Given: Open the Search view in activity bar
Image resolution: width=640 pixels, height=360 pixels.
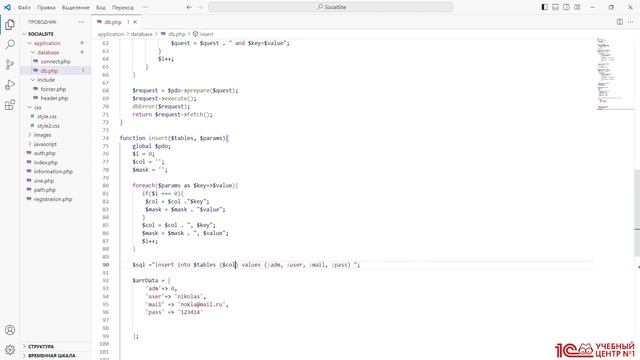Looking at the screenshot, I should [x=10, y=44].
